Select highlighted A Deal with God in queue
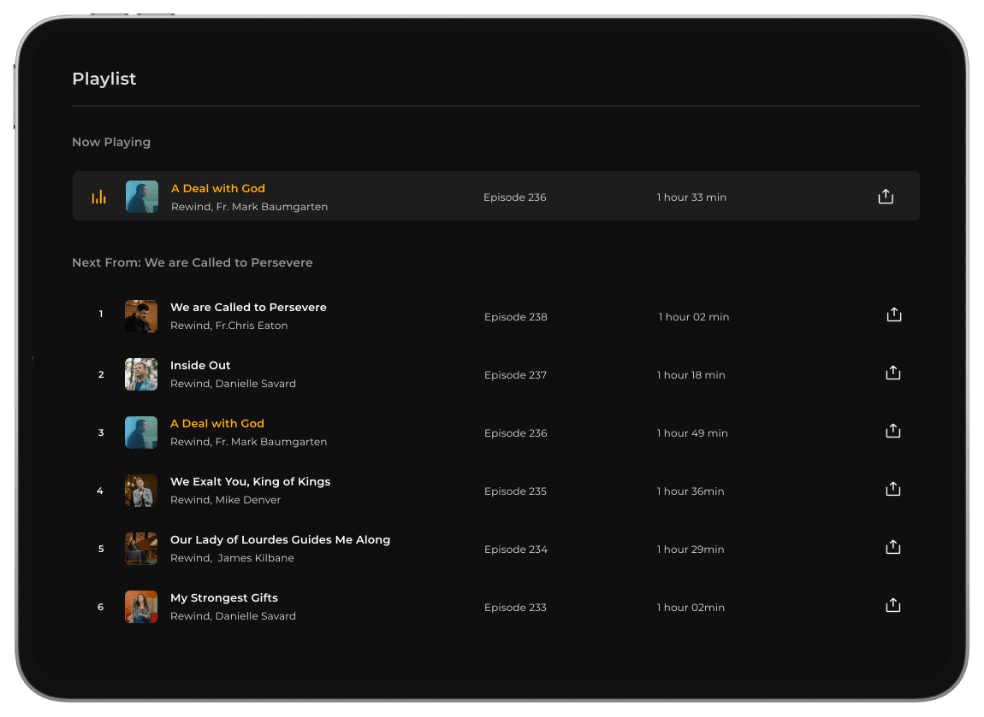 [x=217, y=424]
